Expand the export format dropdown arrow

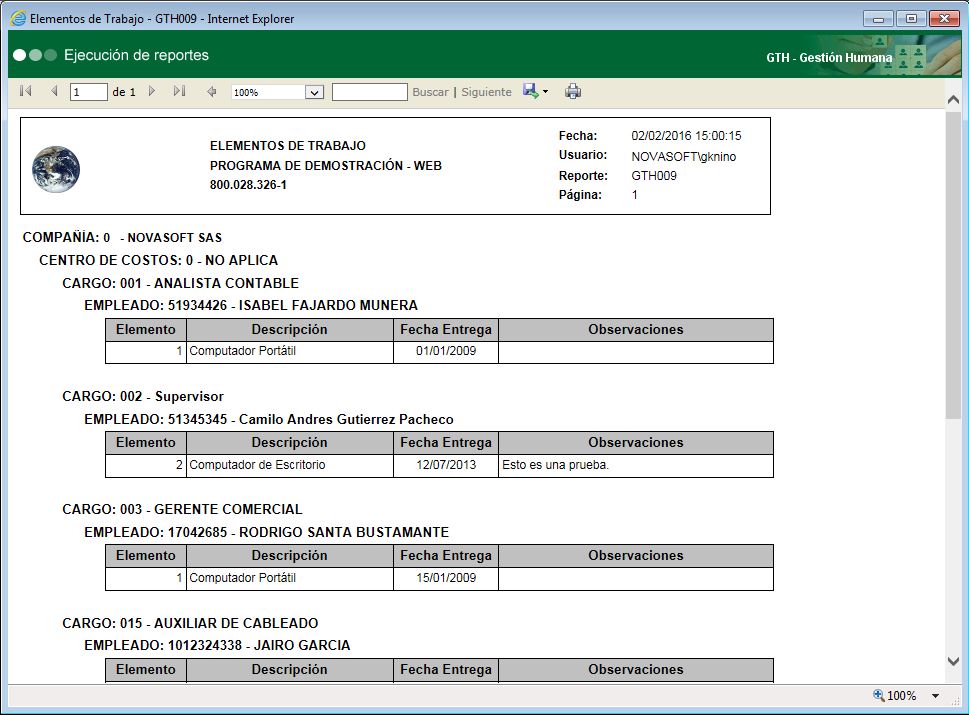[x=545, y=91]
